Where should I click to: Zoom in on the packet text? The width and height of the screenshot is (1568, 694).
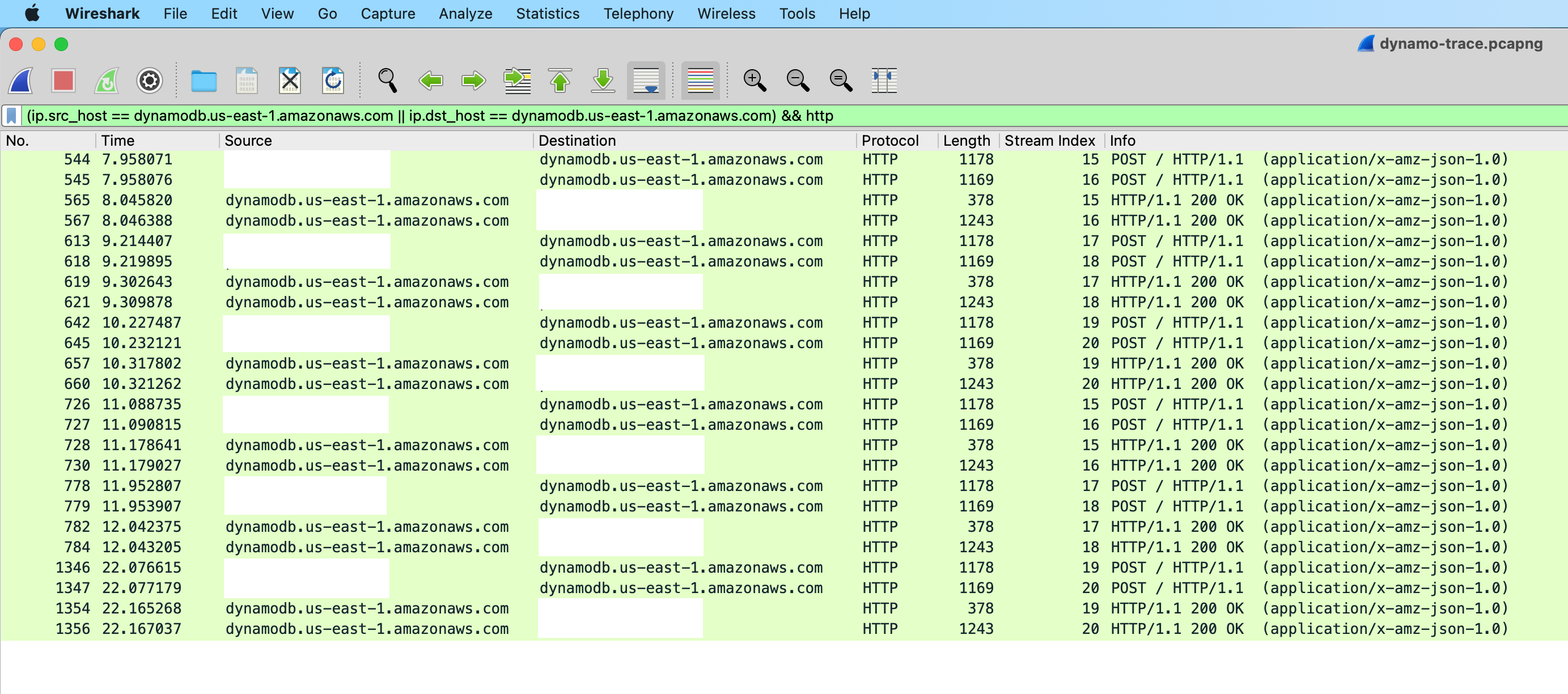tap(755, 81)
